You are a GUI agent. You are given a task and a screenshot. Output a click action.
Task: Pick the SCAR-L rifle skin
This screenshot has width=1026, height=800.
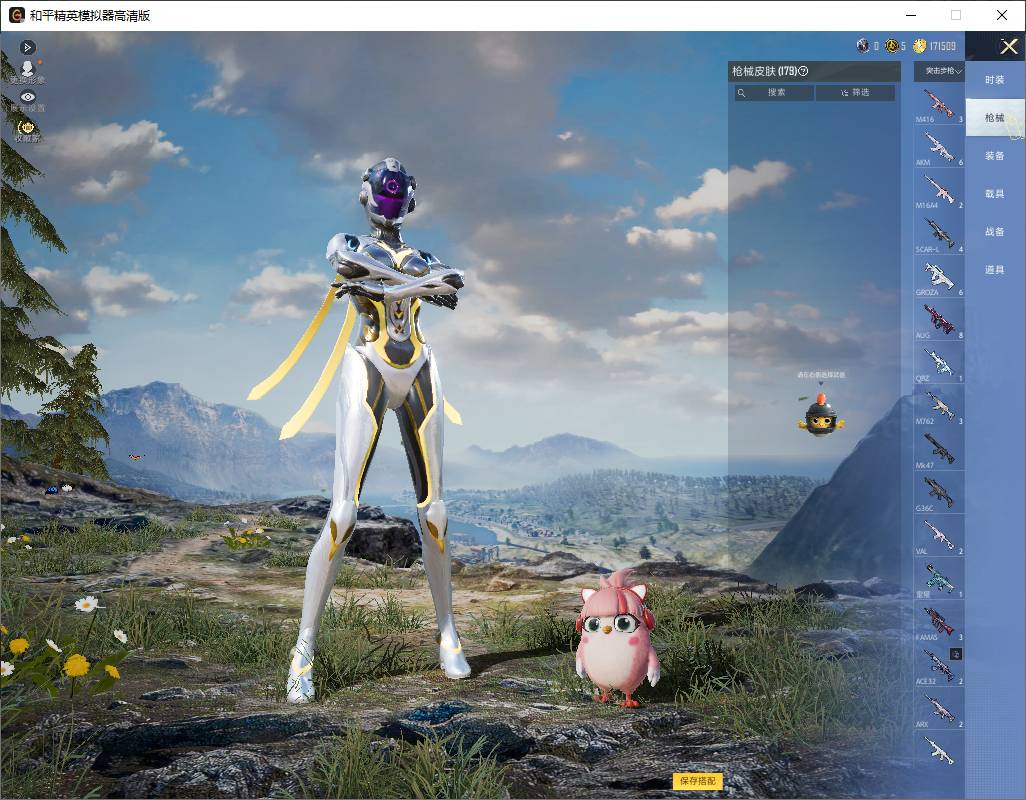coord(939,234)
